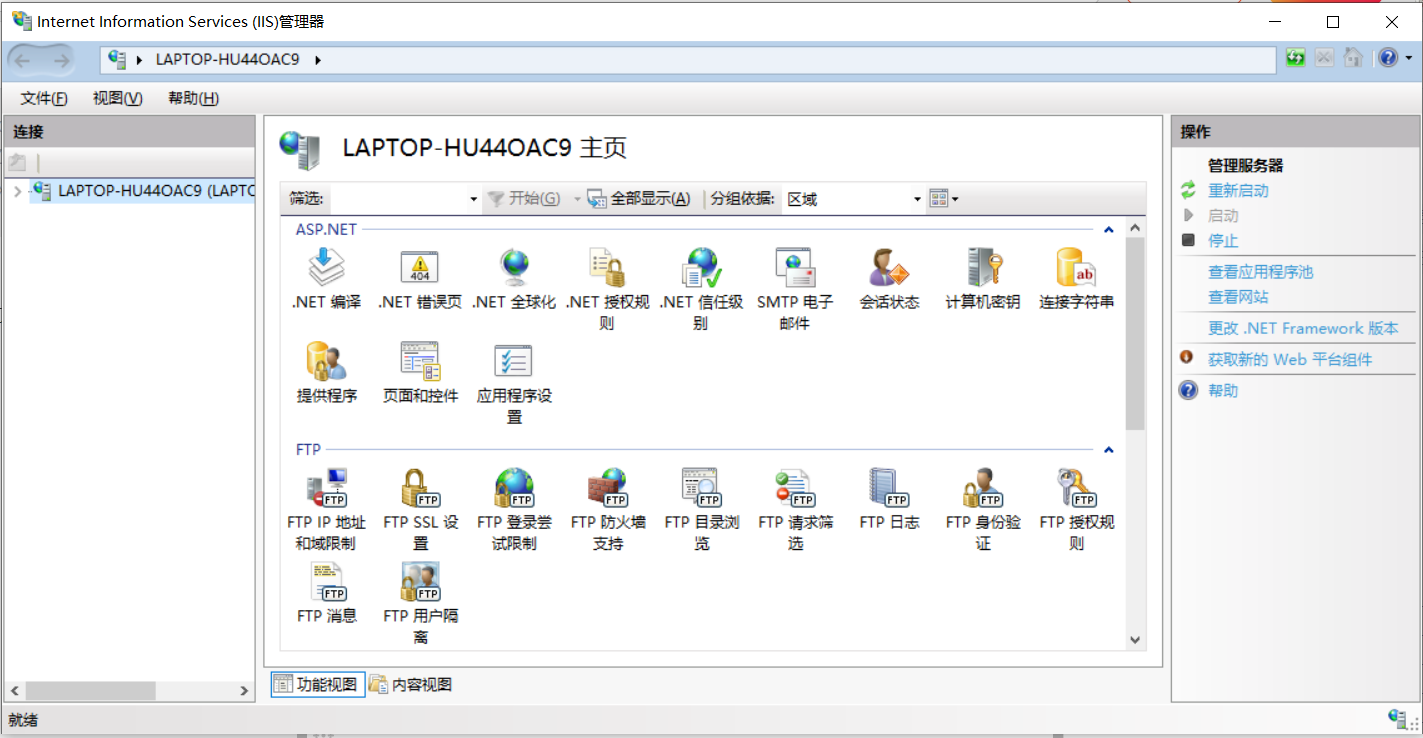Viewport: 1423px width, 738px height.
Task: Open the 会话状态 feature icon
Action: (x=889, y=279)
